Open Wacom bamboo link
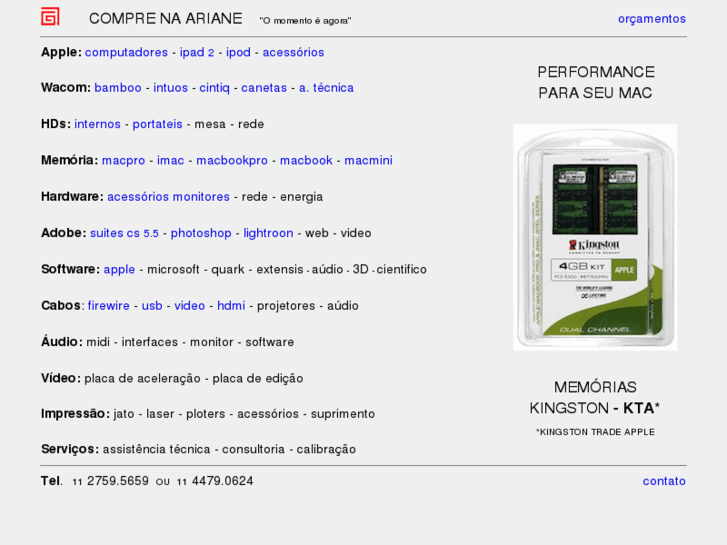Screen dimensions: 727x545 pos(118,88)
